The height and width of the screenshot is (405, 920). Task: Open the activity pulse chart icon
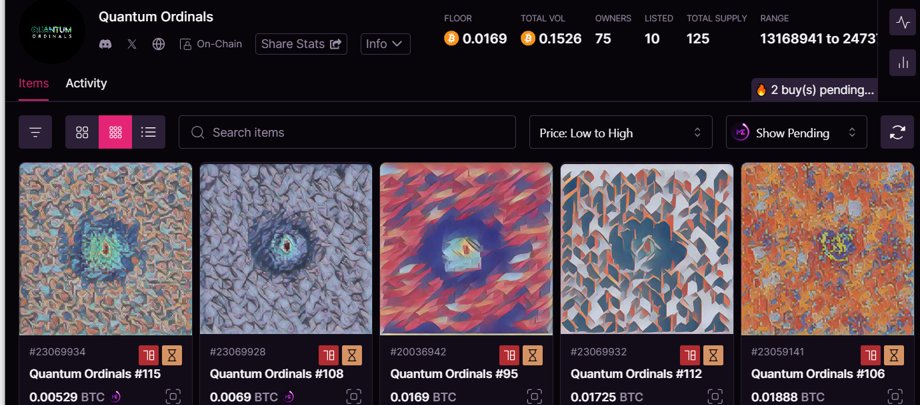pyautogui.click(x=902, y=23)
